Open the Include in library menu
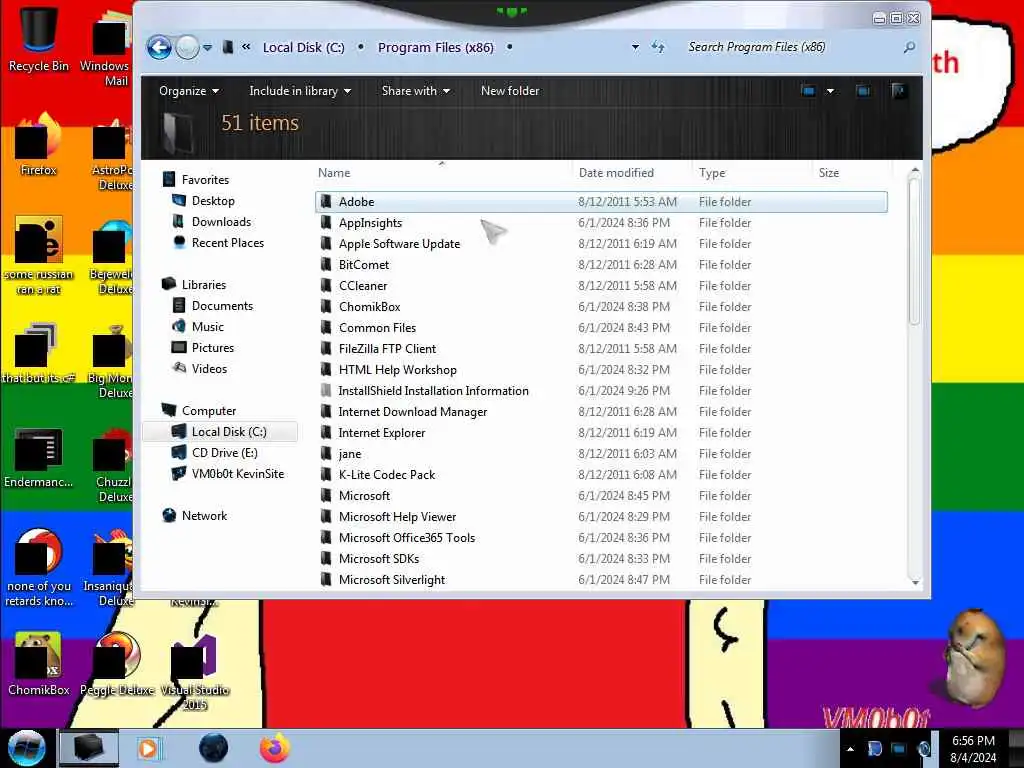Viewport: 1024px width, 768px height. [x=300, y=91]
